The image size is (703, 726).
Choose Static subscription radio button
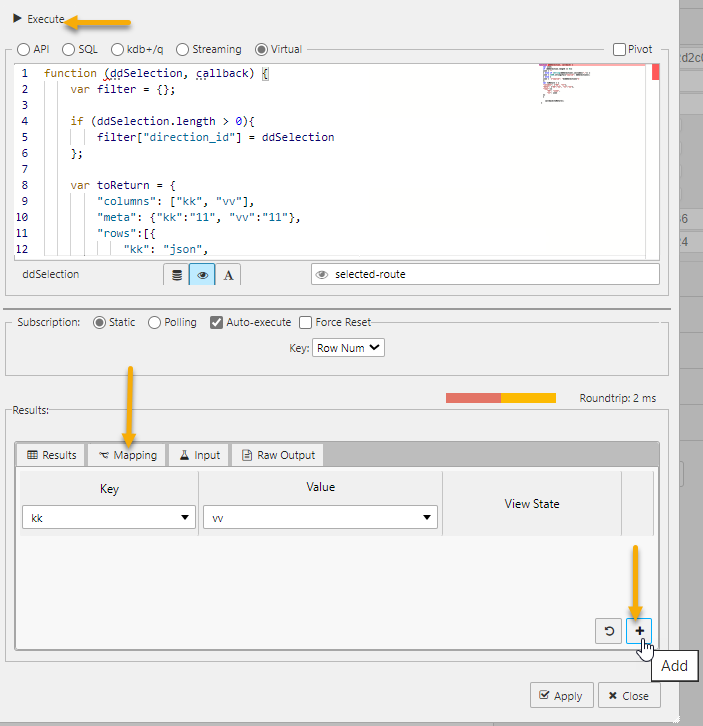click(99, 322)
